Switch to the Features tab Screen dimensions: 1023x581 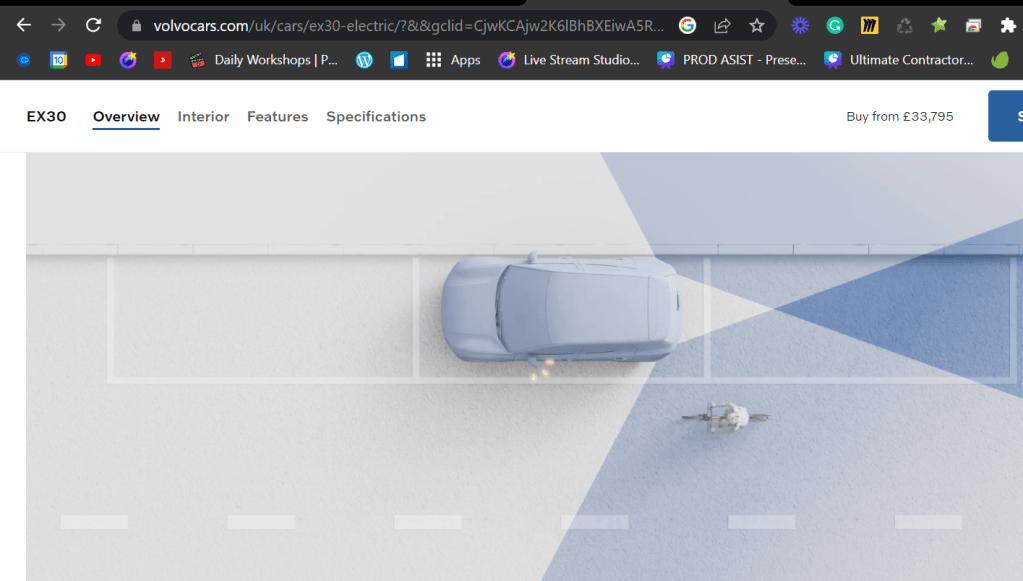click(277, 117)
